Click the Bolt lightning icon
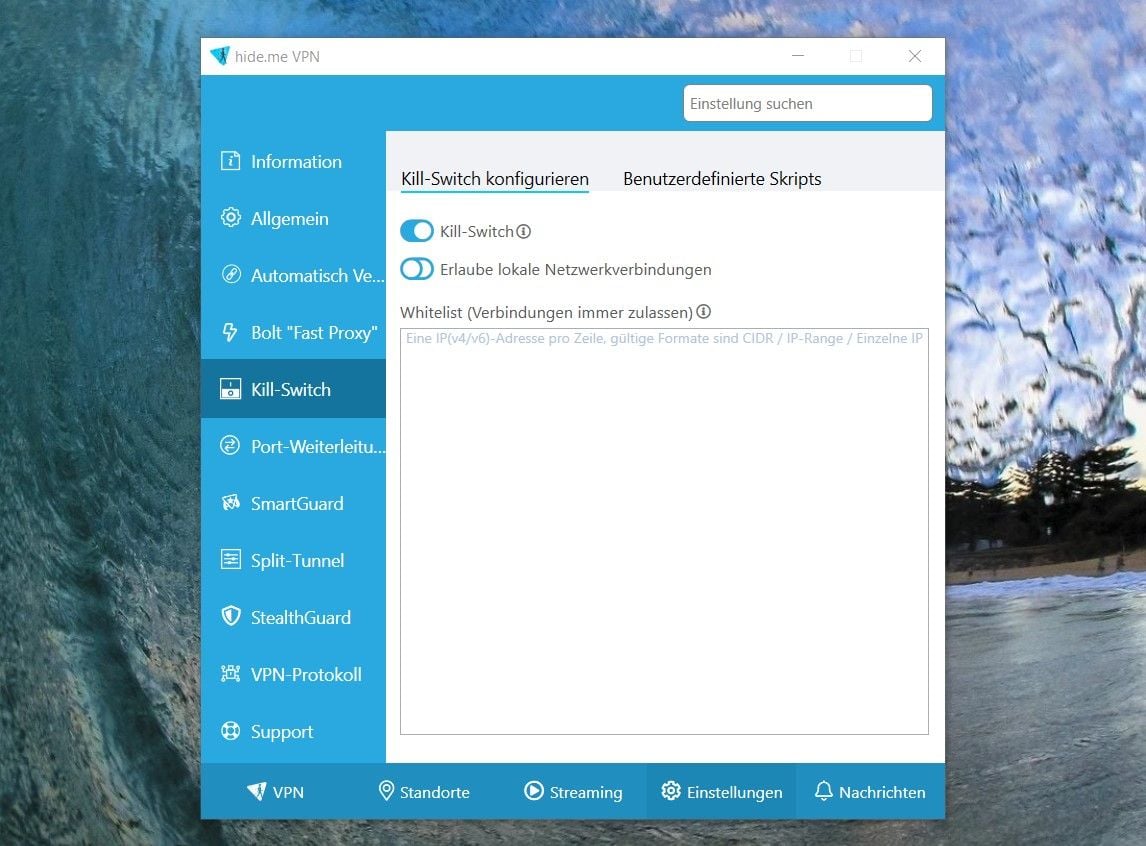This screenshot has height=846, width=1146. [230, 332]
